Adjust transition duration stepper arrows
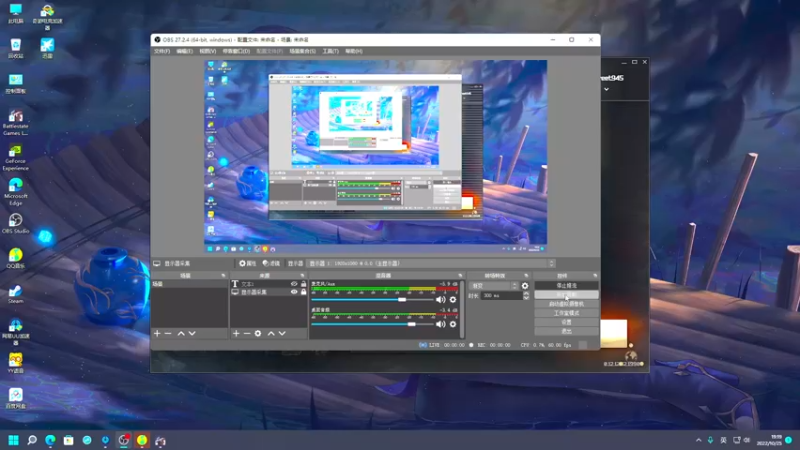800x450 pixels. [x=526, y=295]
